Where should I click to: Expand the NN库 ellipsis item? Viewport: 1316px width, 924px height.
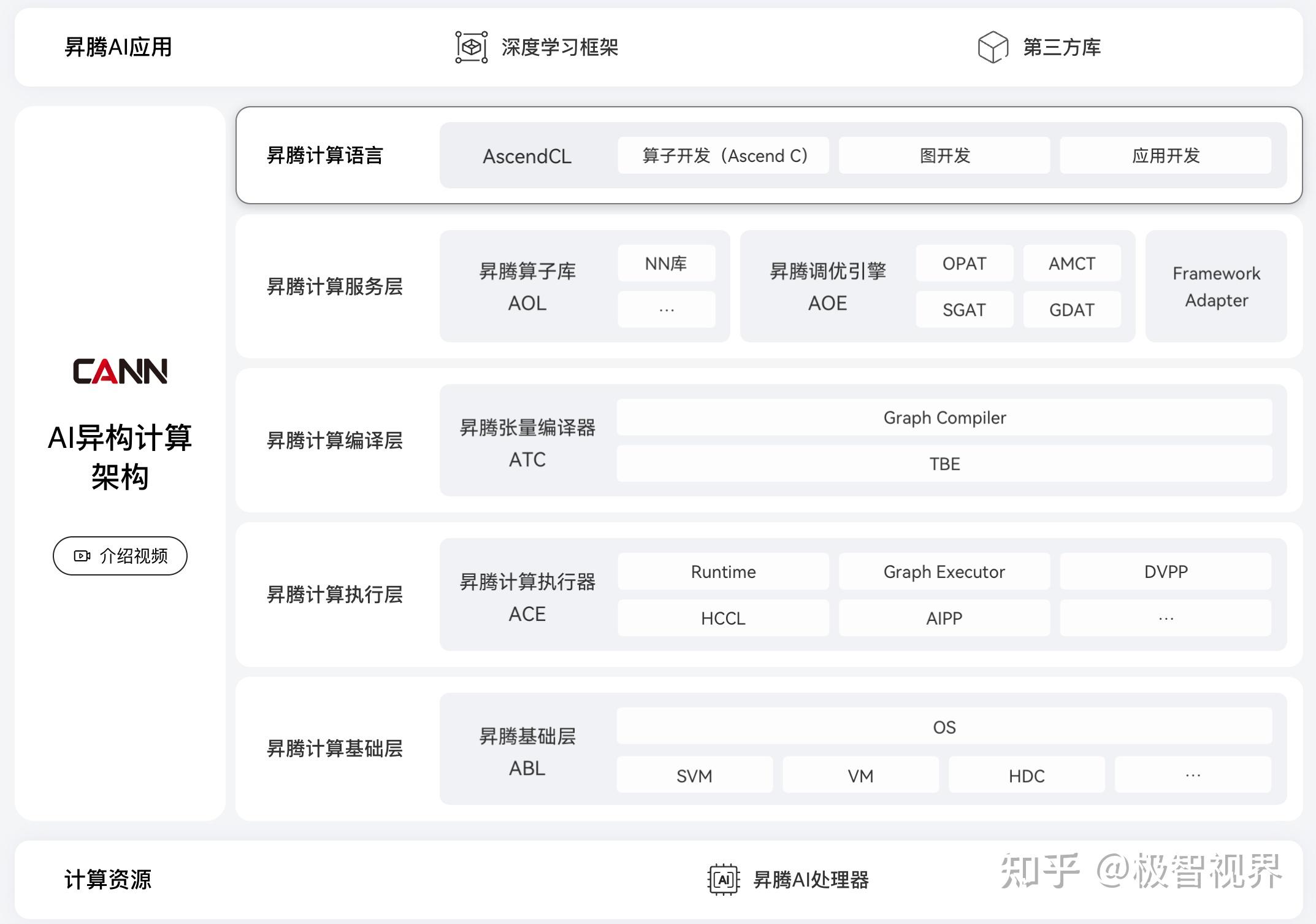pyautogui.click(x=666, y=309)
